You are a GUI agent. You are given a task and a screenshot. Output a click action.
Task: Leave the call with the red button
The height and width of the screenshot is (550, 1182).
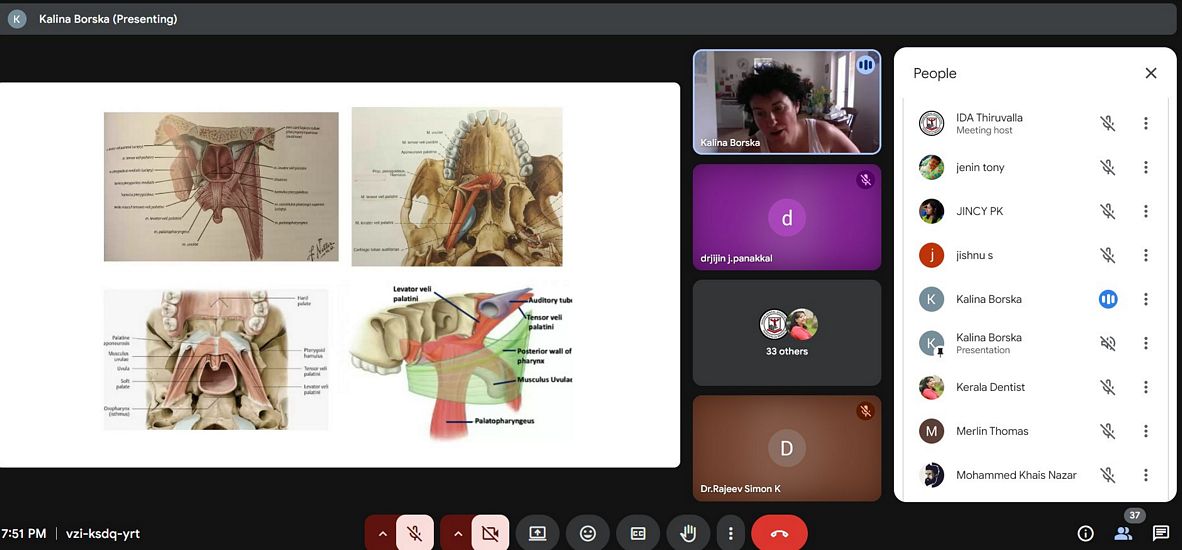coord(779,533)
